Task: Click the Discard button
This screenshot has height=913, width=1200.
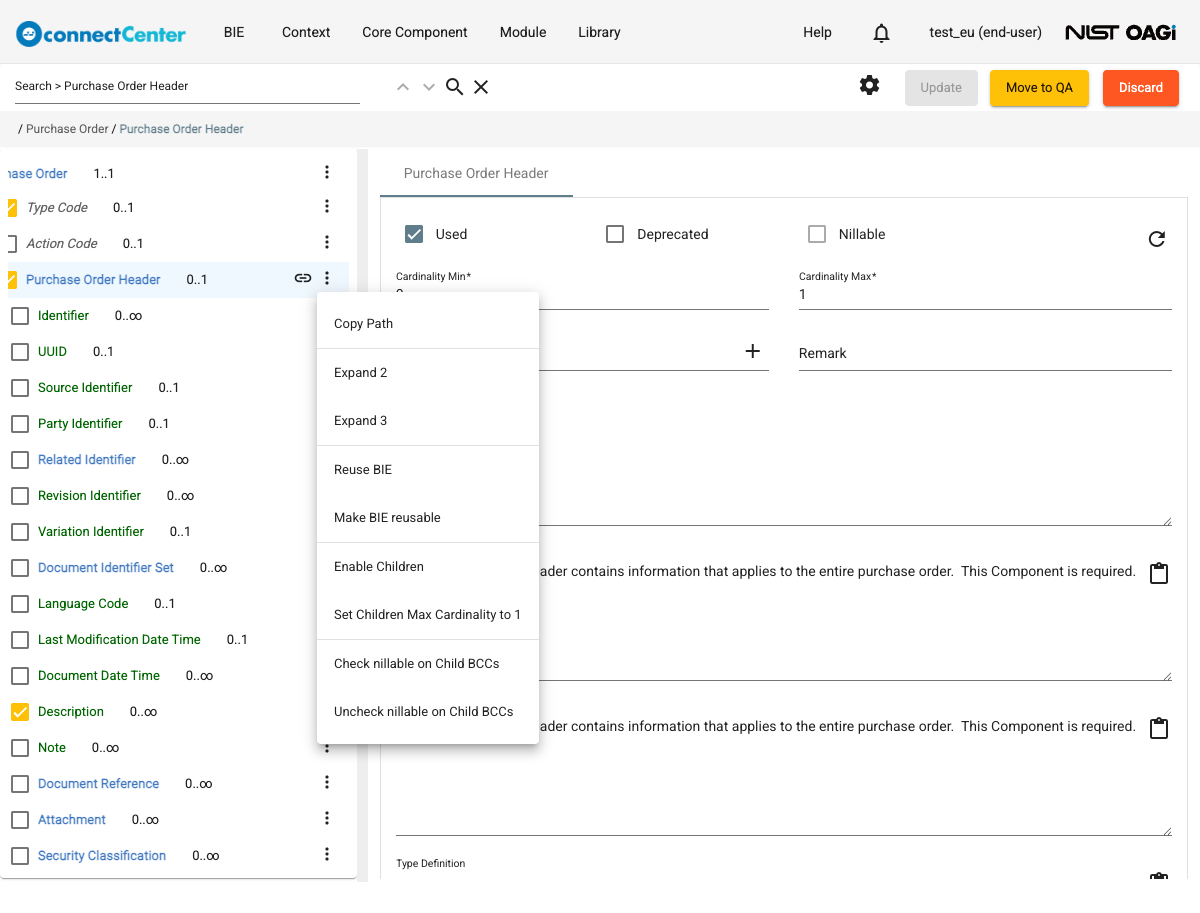Action: 1141,88
